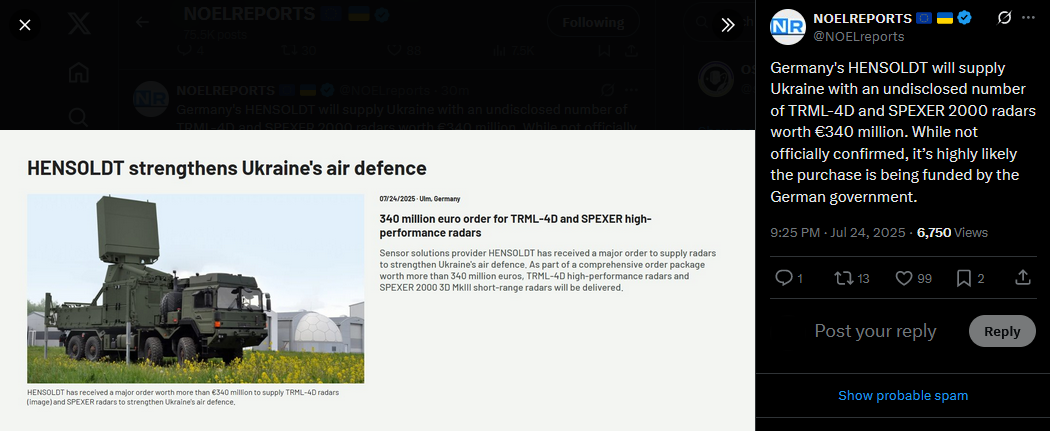Click the grey Reply button
The image size is (1050, 431).
coord(1002,331)
